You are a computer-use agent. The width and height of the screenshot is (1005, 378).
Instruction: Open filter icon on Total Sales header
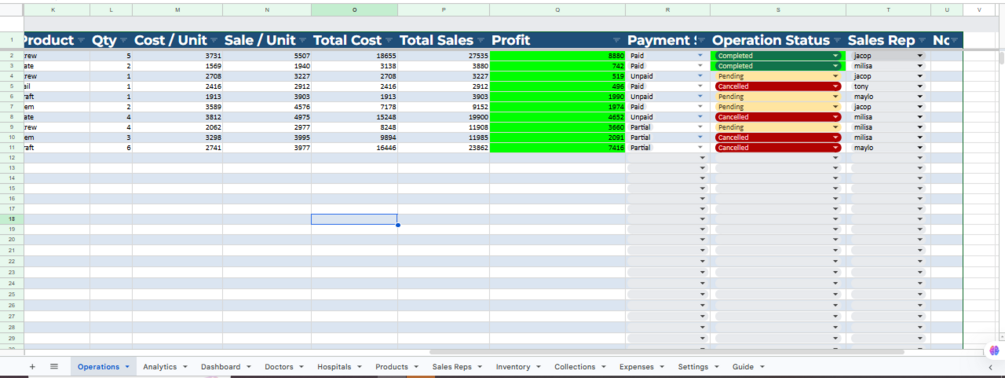480,40
